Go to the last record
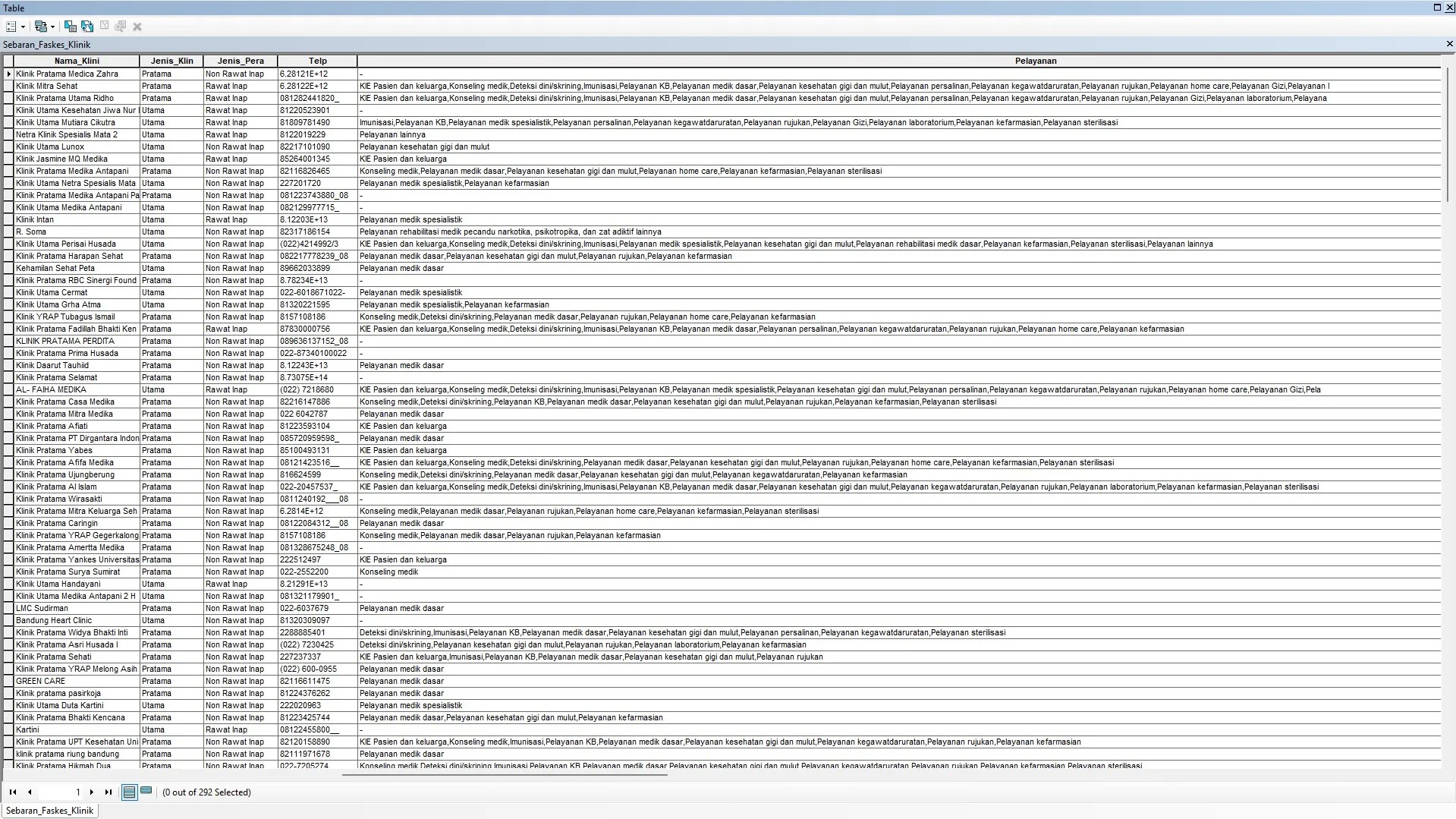Image resolution: width=1456 pixels, height=819 pixels. pos(108,792)
